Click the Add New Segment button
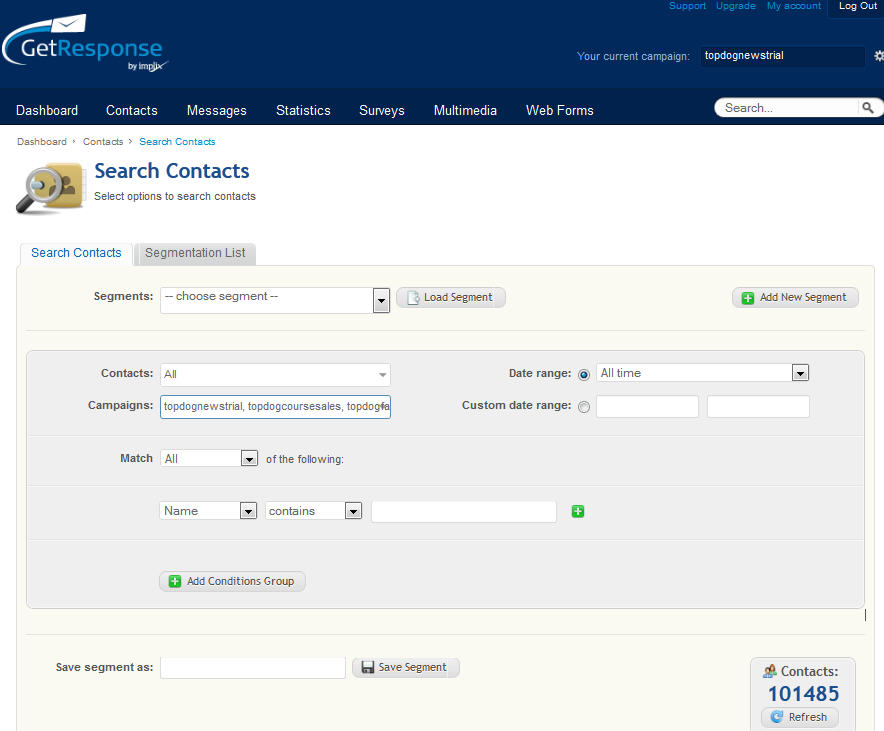The width and height of the screenshot is (884, 731). [795, 297]
